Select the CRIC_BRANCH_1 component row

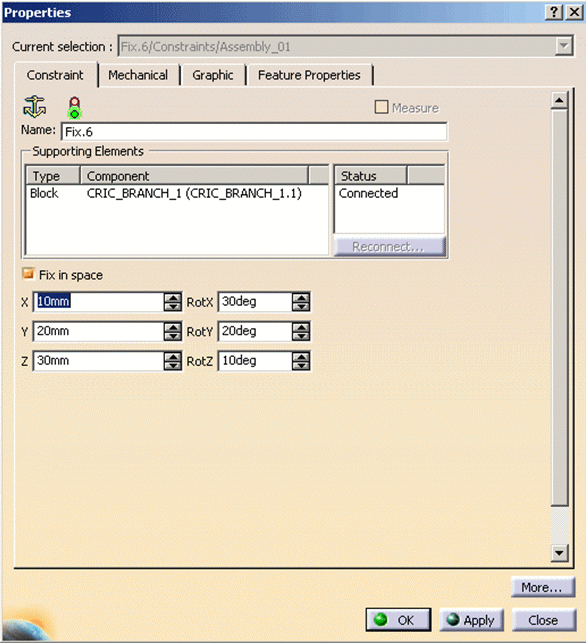[177, 193]
